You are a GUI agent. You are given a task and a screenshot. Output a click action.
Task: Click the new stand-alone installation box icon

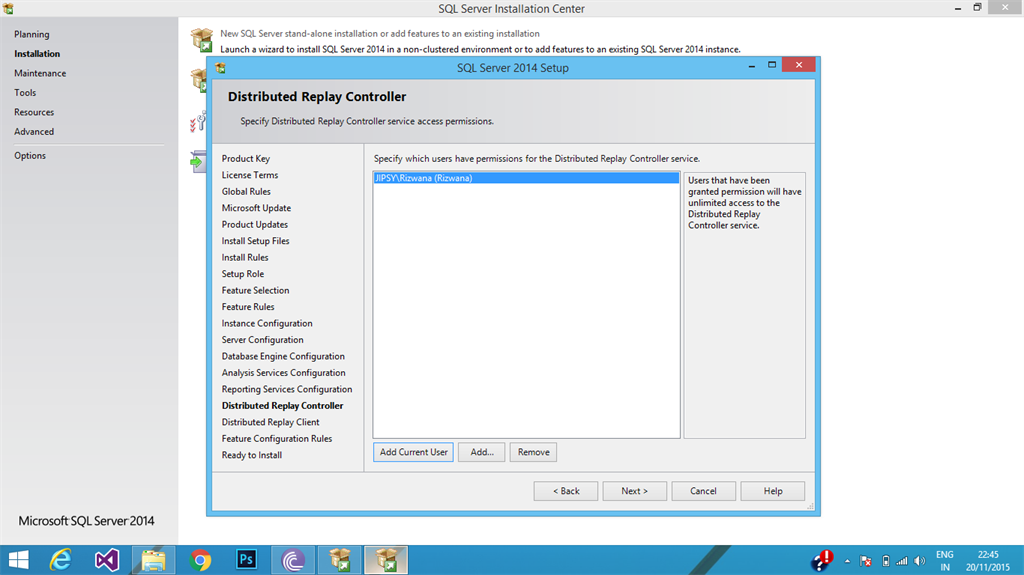coord(202,40)
